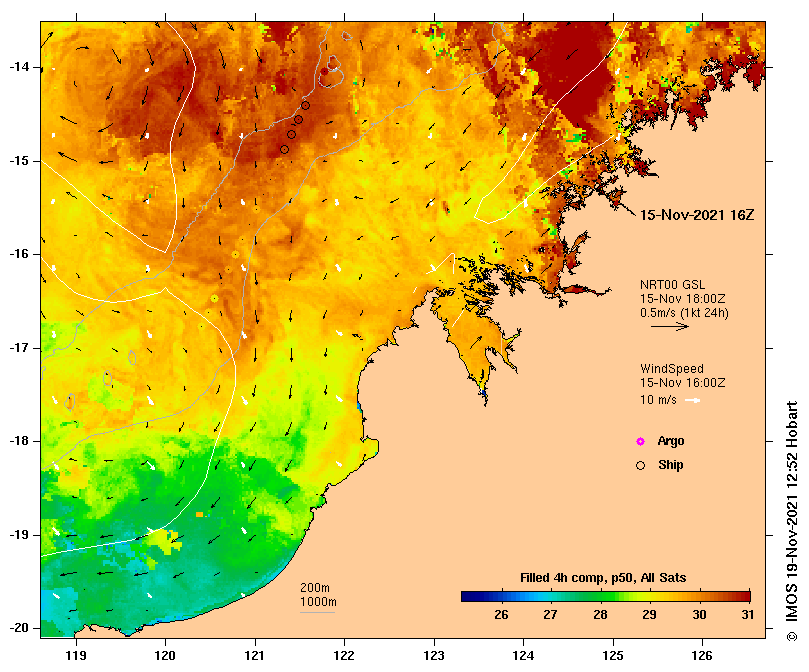Click the white 10 m/s wind arrow legend
Screen dimensions: 809x672
tap(692, 400)
